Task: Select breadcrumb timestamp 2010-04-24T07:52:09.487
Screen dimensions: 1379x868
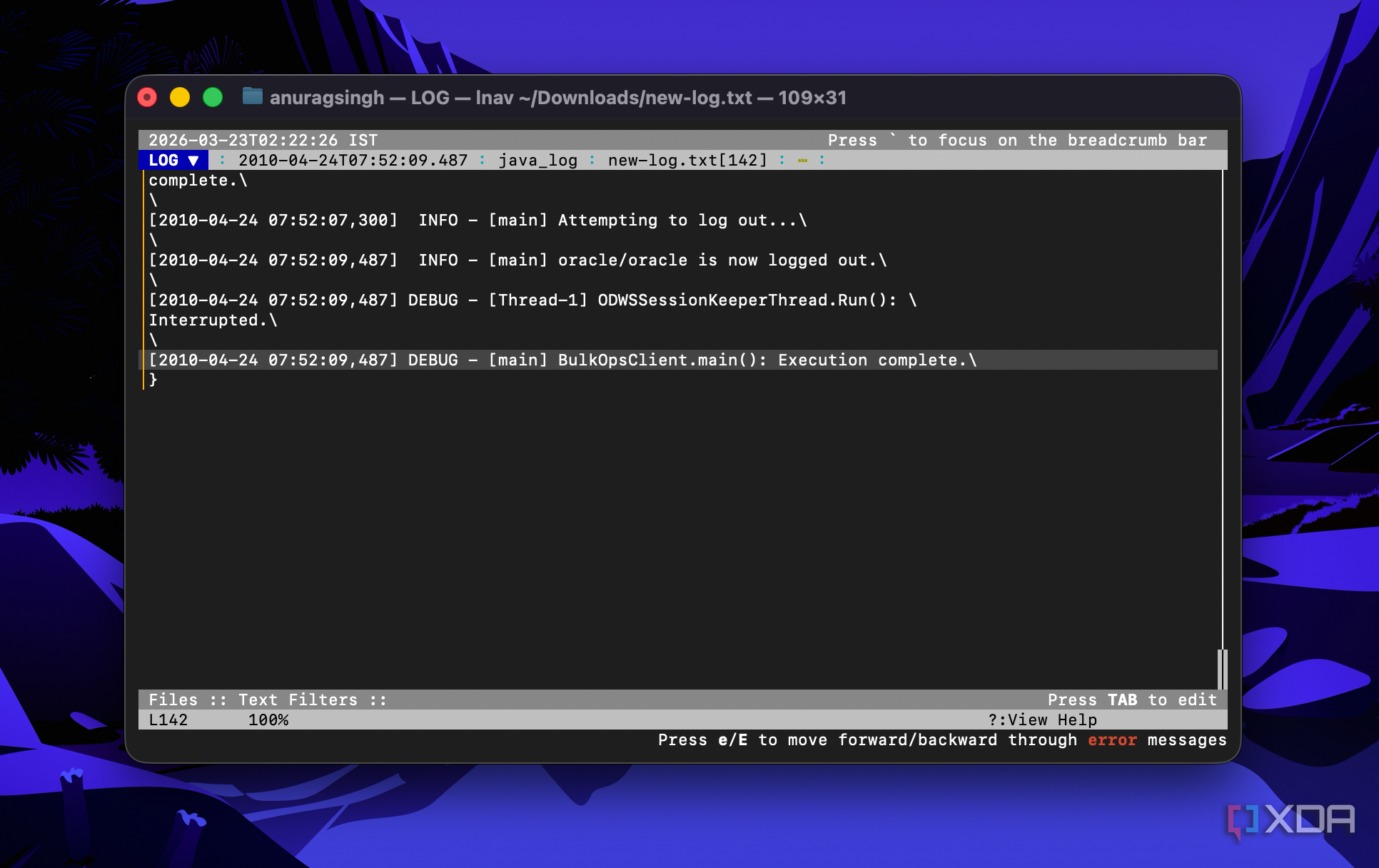Action: tap(353, 160)
